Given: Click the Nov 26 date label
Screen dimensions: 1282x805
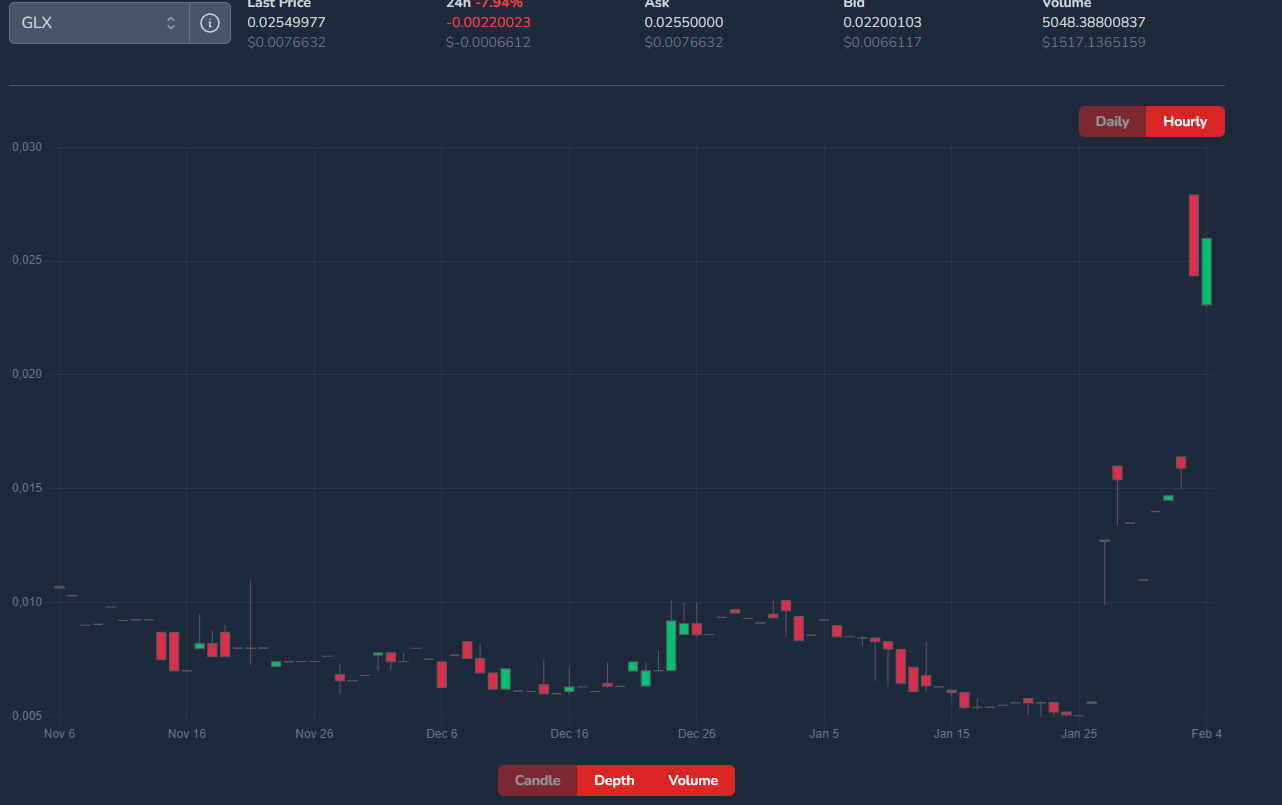Looking at the screenshot, I should [x=314, y=734].
